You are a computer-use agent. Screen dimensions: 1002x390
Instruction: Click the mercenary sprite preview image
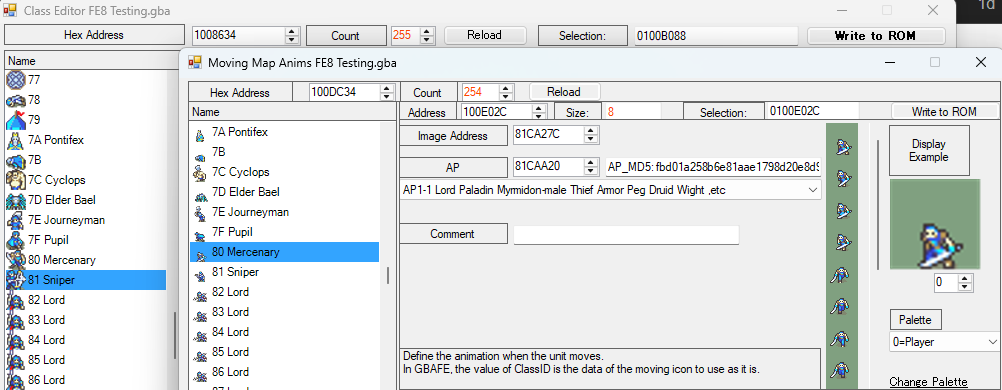coord(934,224)
